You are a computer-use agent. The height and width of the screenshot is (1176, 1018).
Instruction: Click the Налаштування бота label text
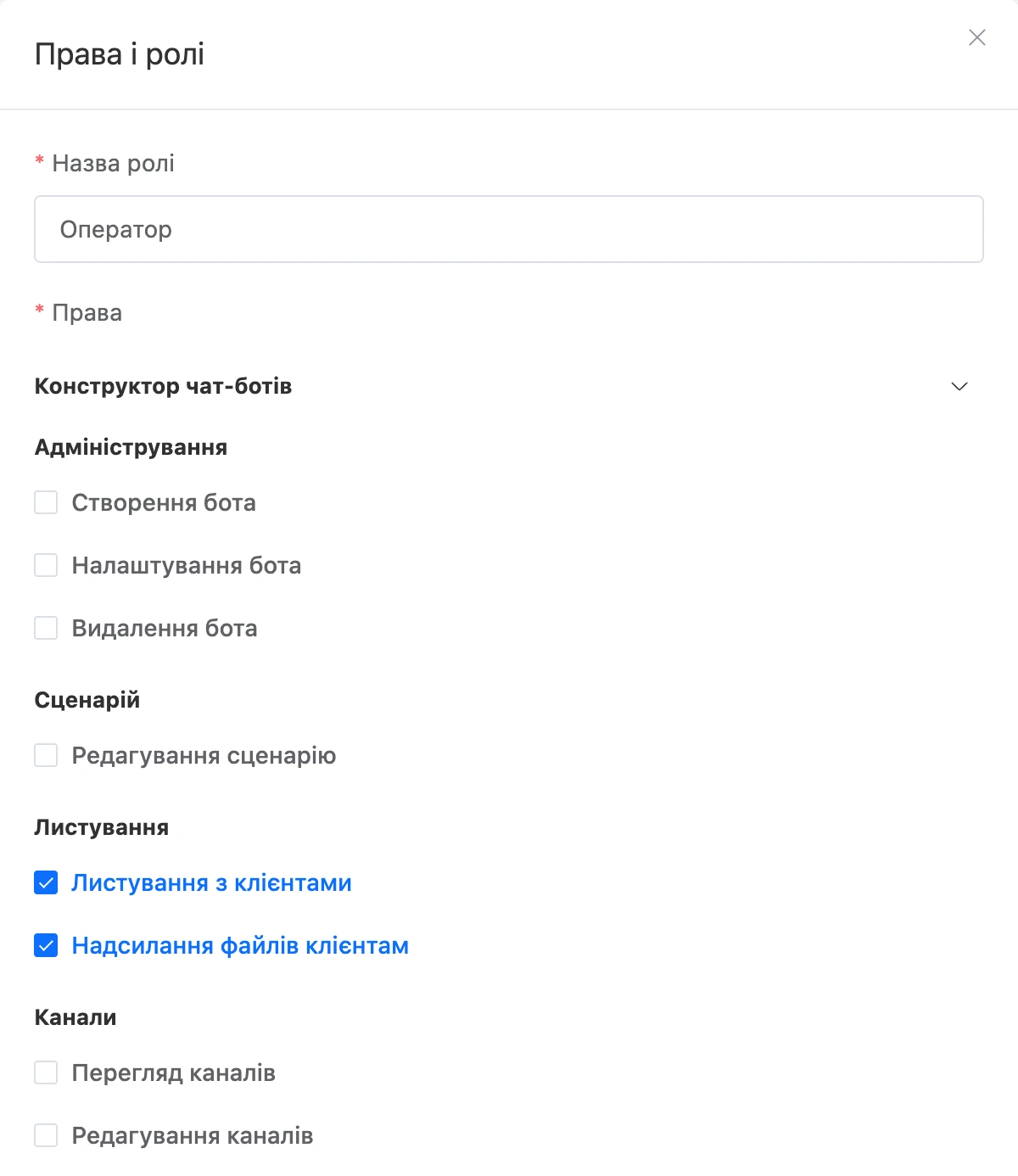coord(187,565)
